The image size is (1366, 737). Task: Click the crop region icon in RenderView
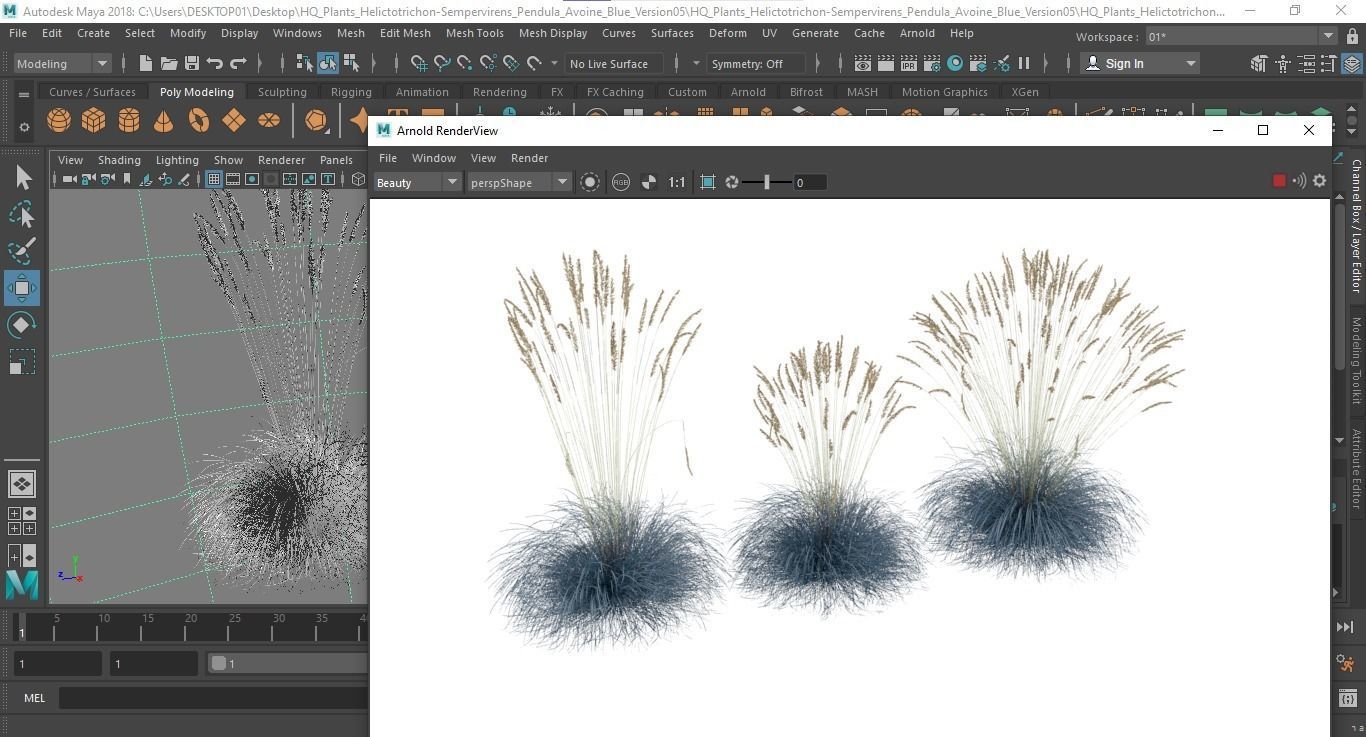(708, 182)
